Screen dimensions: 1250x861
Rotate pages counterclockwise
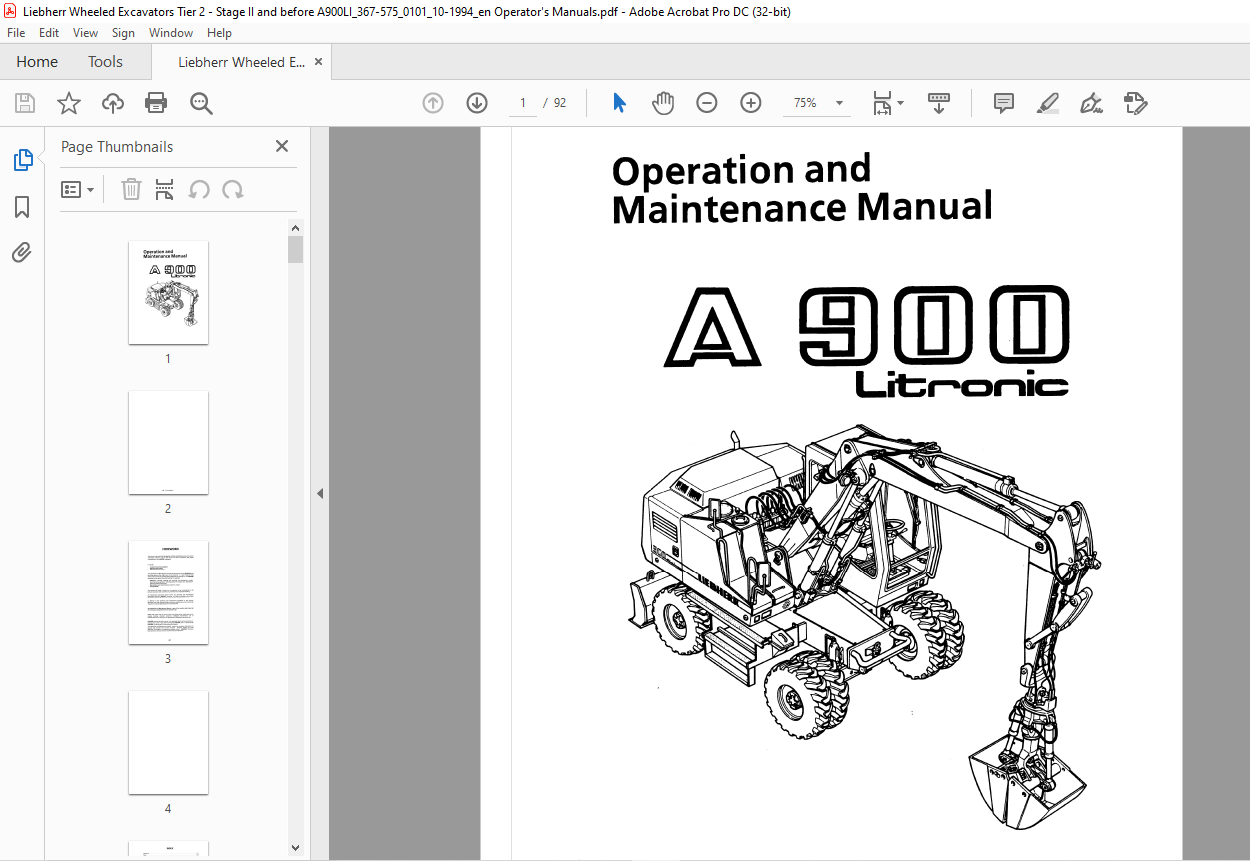pos(199,190)
